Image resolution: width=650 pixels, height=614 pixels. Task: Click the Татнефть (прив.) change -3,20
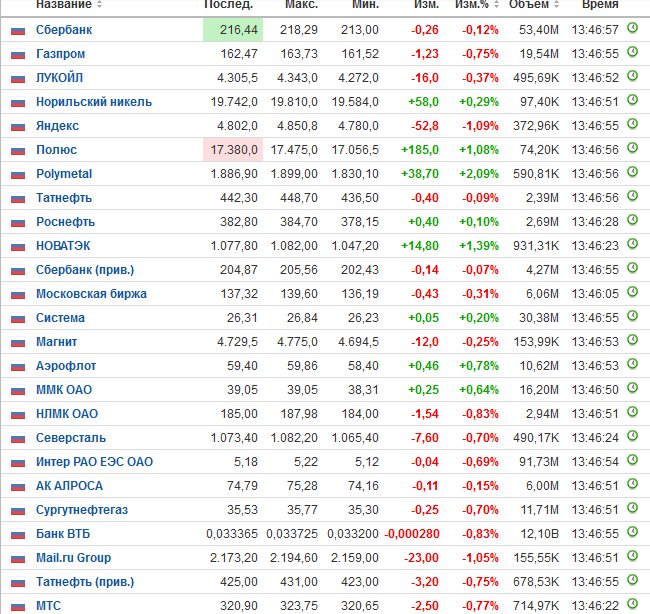424,582
